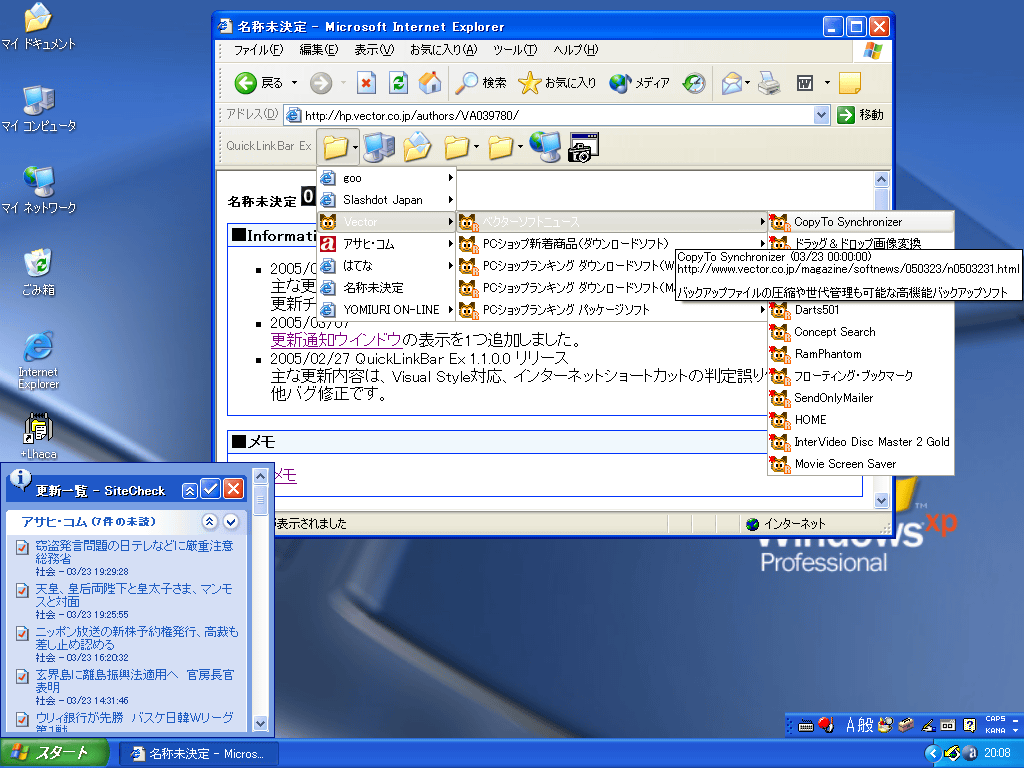Toggle checkbox for ニッポン放送 news item

pyautogui.click(x=22, y=633)
